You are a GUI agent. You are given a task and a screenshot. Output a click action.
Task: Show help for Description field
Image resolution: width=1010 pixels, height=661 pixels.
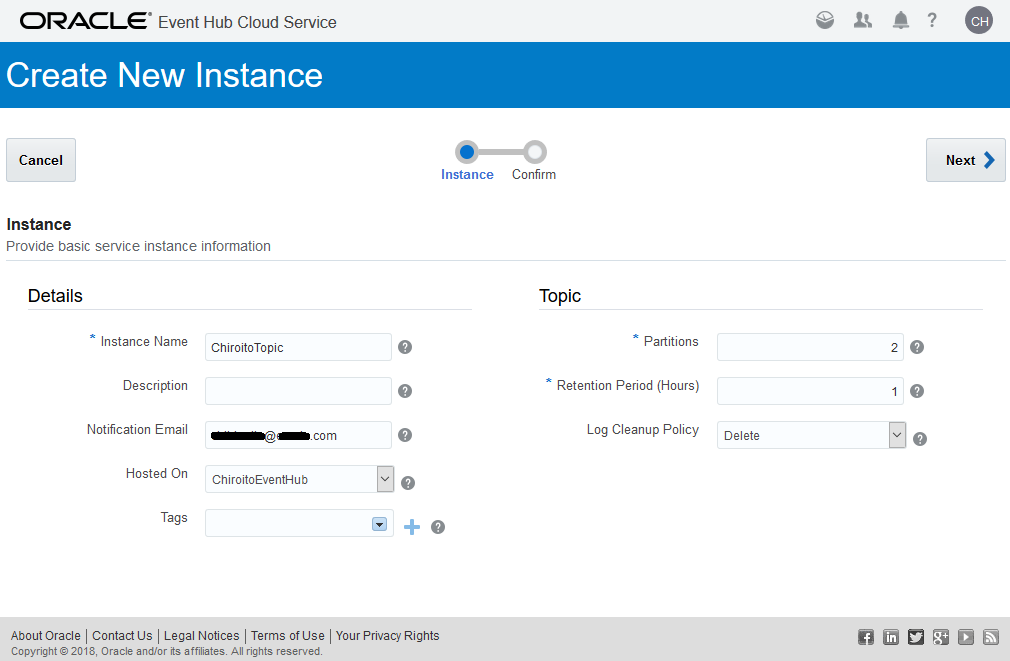405,391
